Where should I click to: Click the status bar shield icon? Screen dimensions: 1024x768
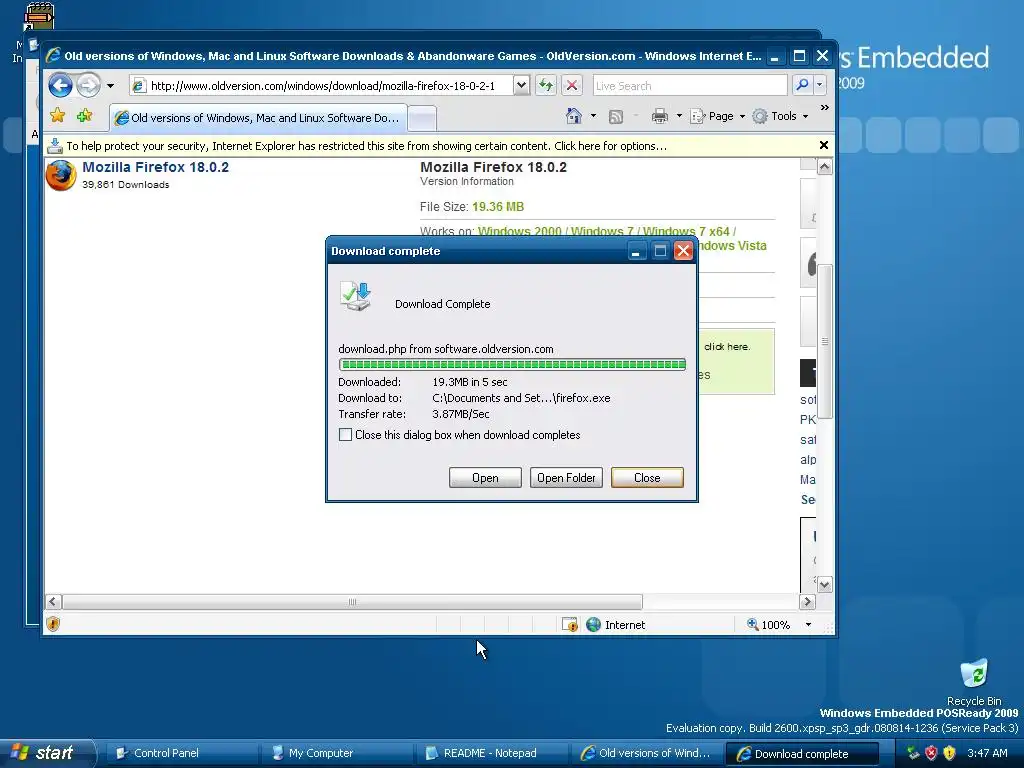[53, 624]
